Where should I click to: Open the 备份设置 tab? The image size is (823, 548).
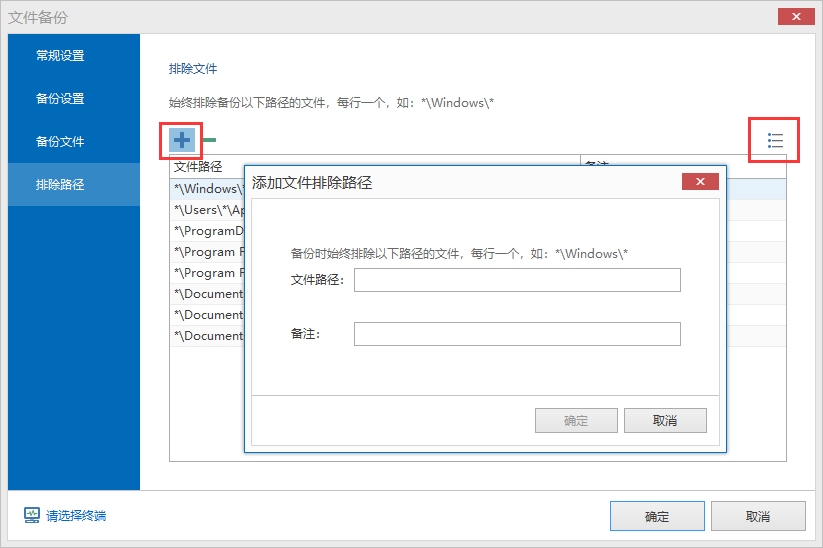pyautogui.click(x=60, y=99)
